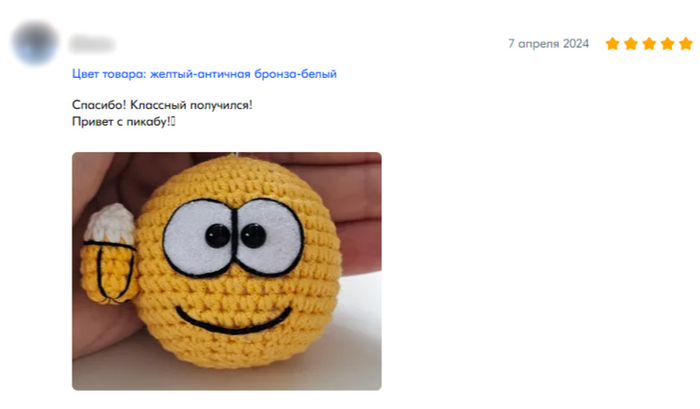This screenshot has height=409, width=700.
Task: Click the toy's embroidered black smile
Action: [x=233, y=321]
